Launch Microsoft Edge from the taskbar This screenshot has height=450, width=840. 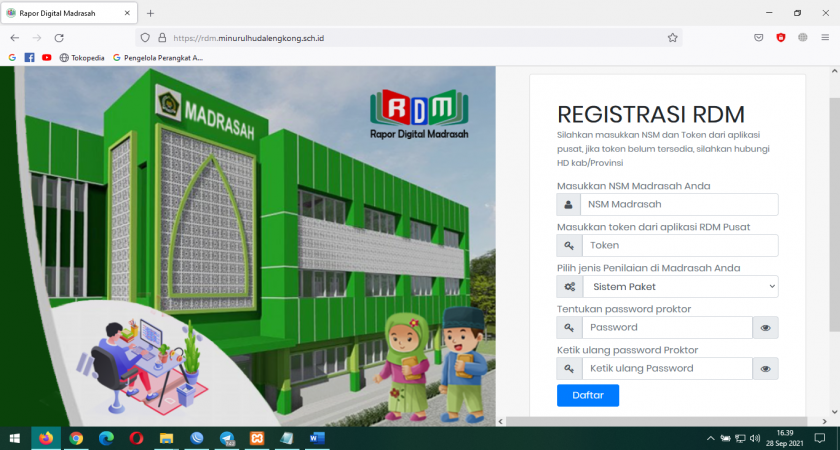[106, 438]
